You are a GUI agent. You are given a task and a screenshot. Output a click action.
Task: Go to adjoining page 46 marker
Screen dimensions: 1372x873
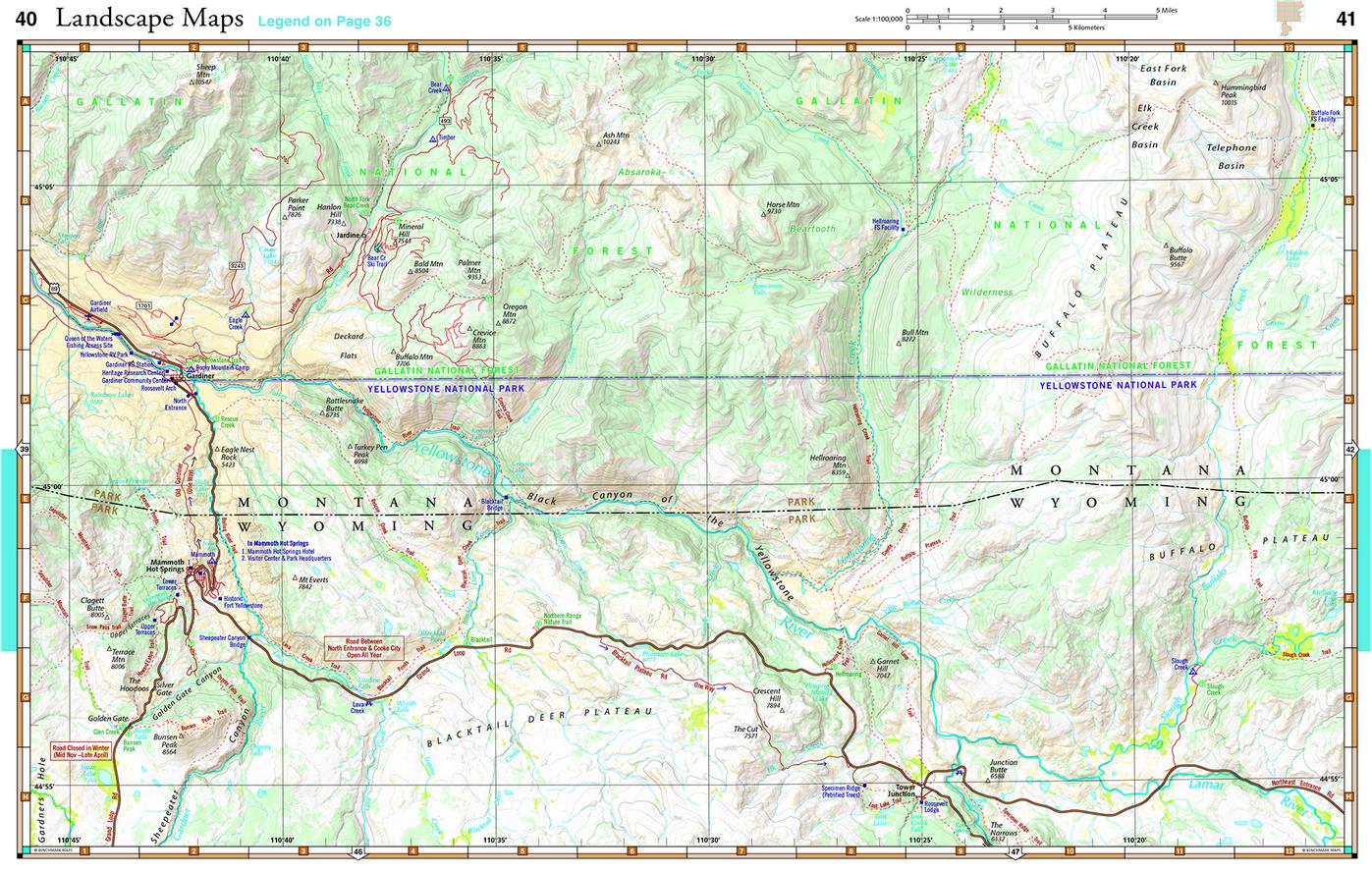pyautogui.click(x=359, y=854)
